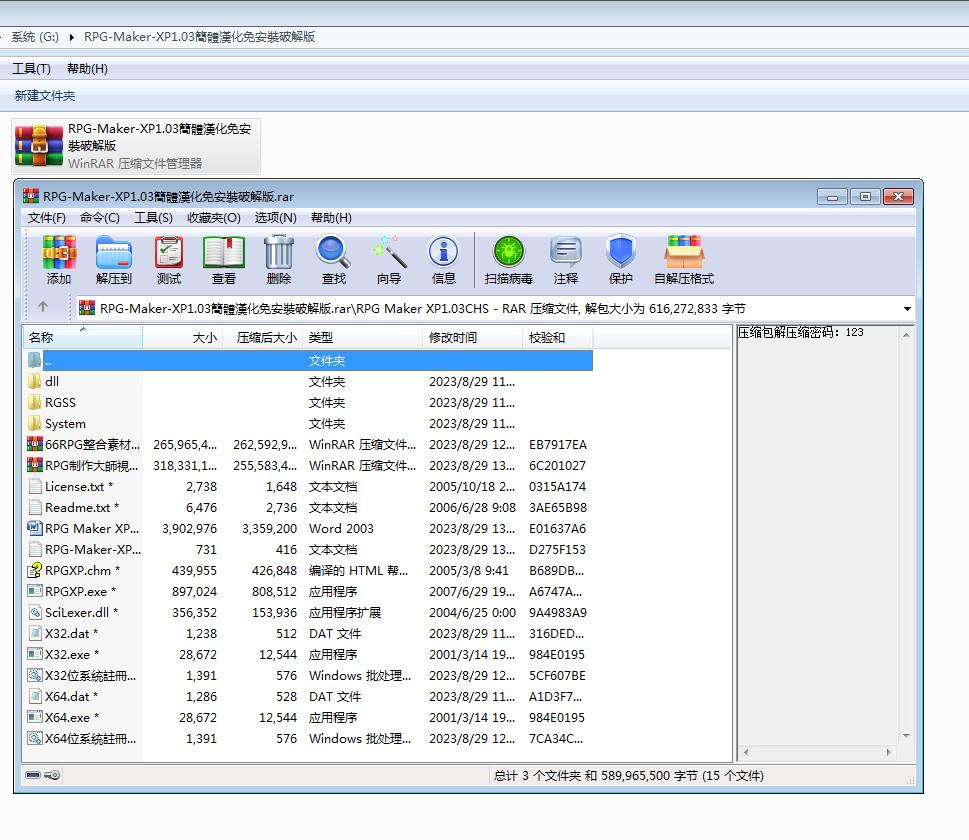Click comment pane scroll left arrow
The height and width of the screenshot is (840, 969).
[x=746, y=752]
